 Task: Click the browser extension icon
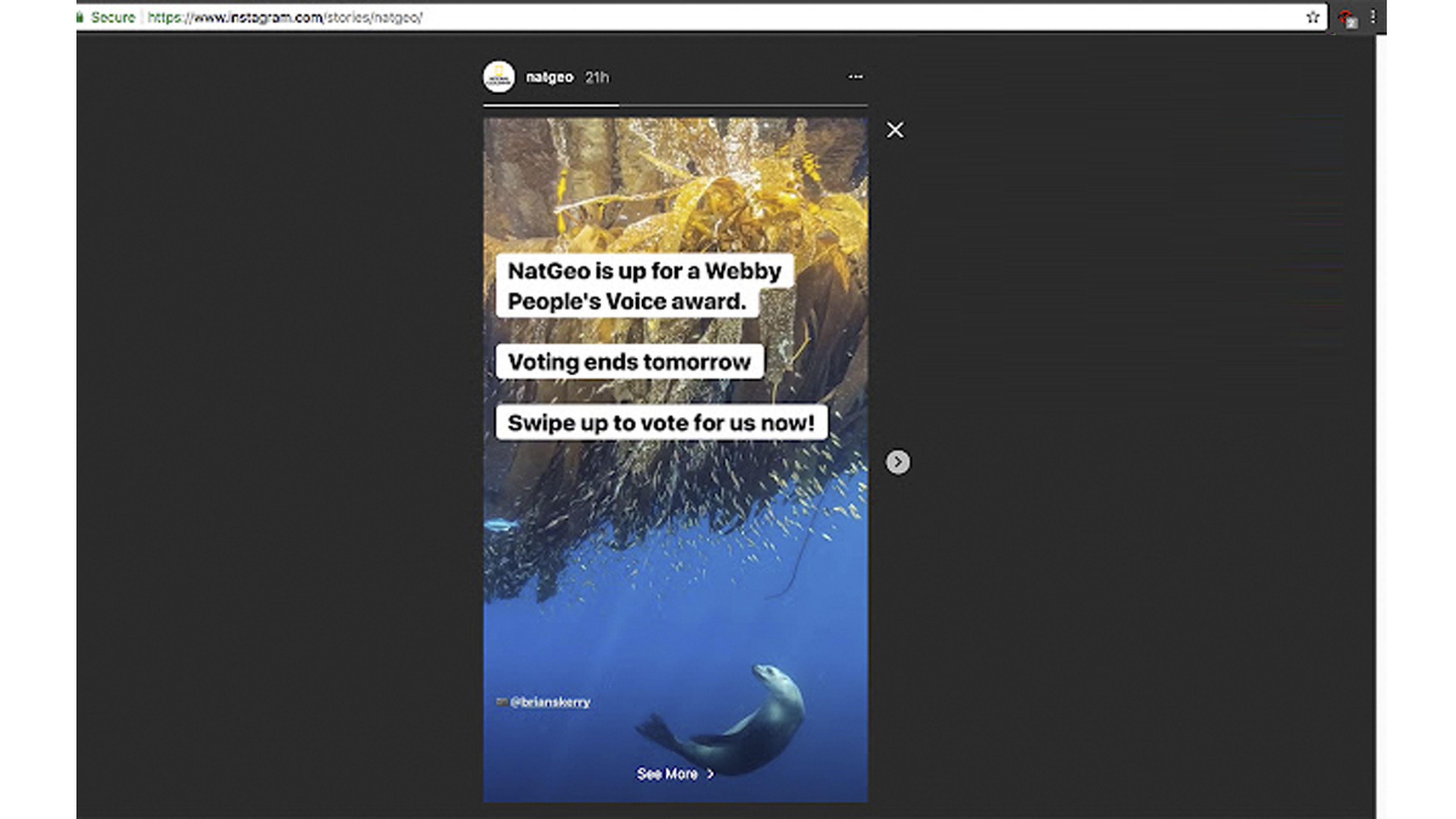1348,19
